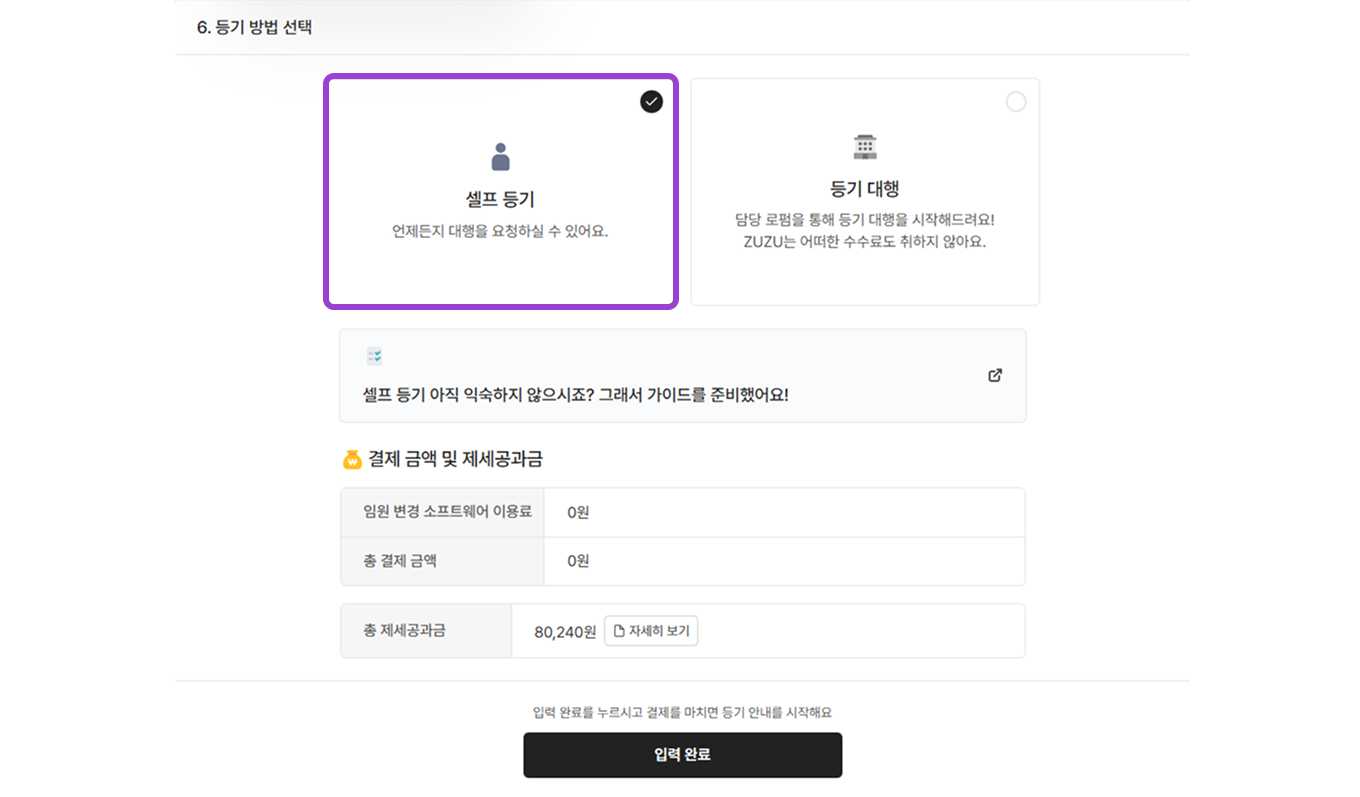Click the checklist icon in the guide banner
The image size is (1360, 797).
pyautogui.click(x=375, y=355)
